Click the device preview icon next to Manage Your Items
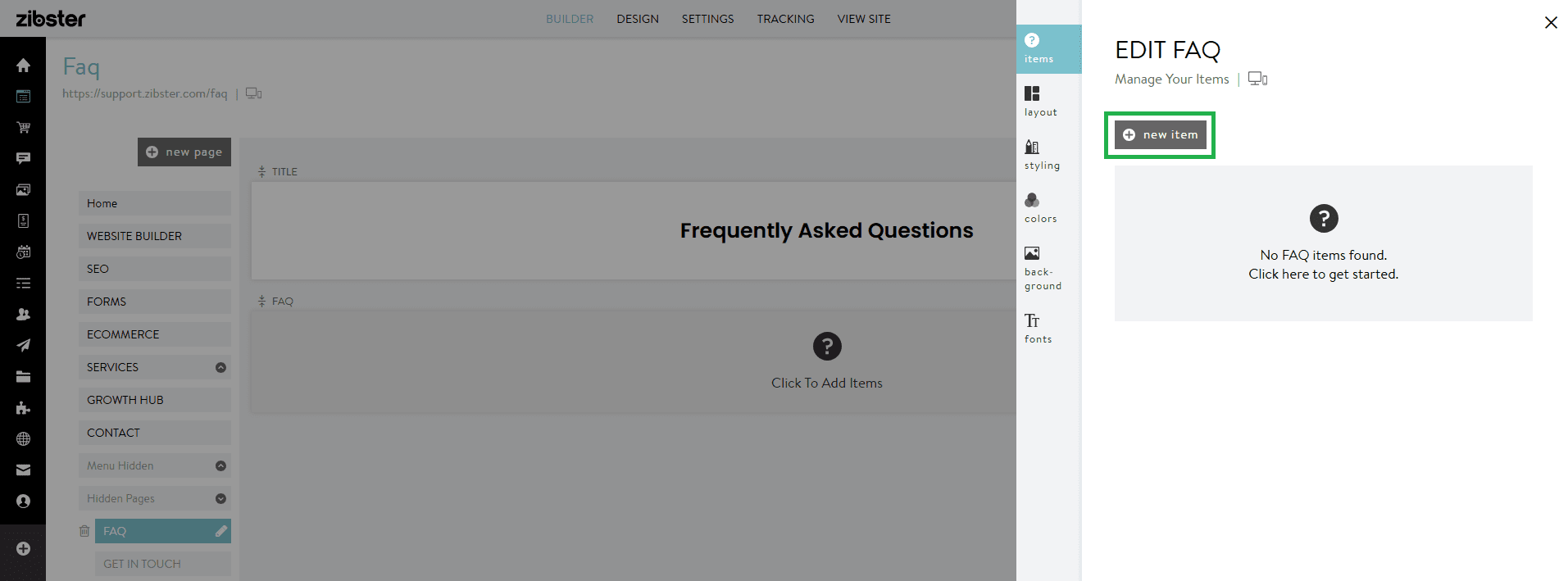This screenshot has width=1568, height=581. click(x=1257, y=79)
